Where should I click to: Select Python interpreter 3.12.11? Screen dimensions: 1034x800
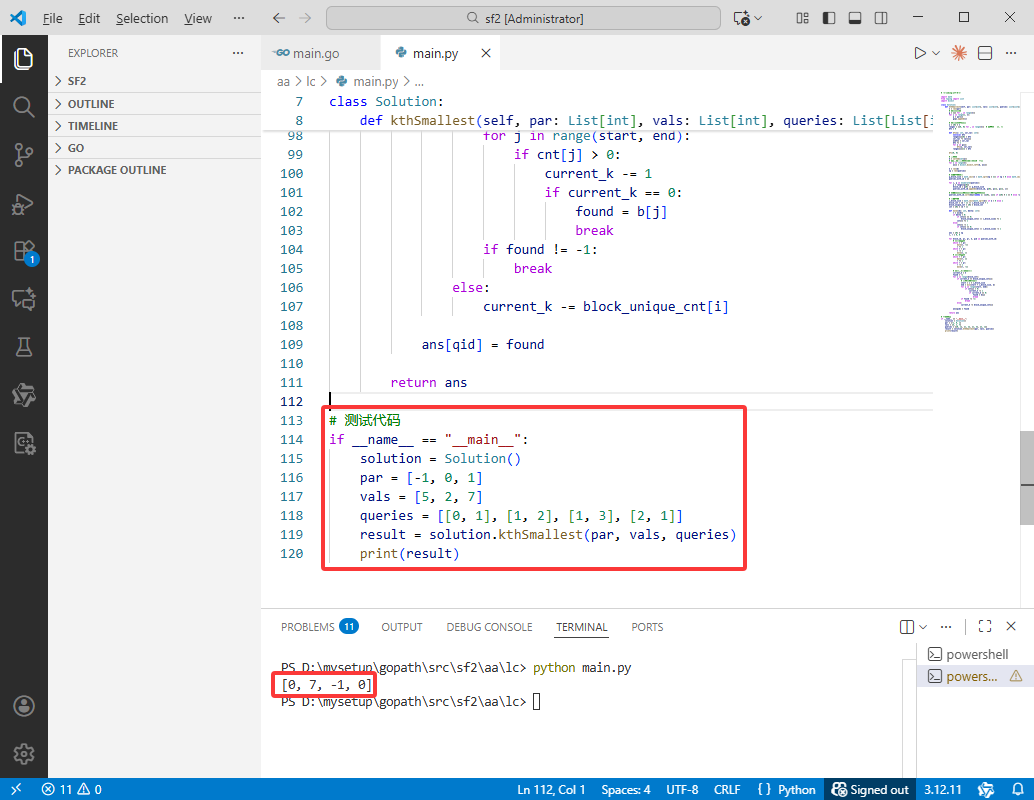pos(942,789)
